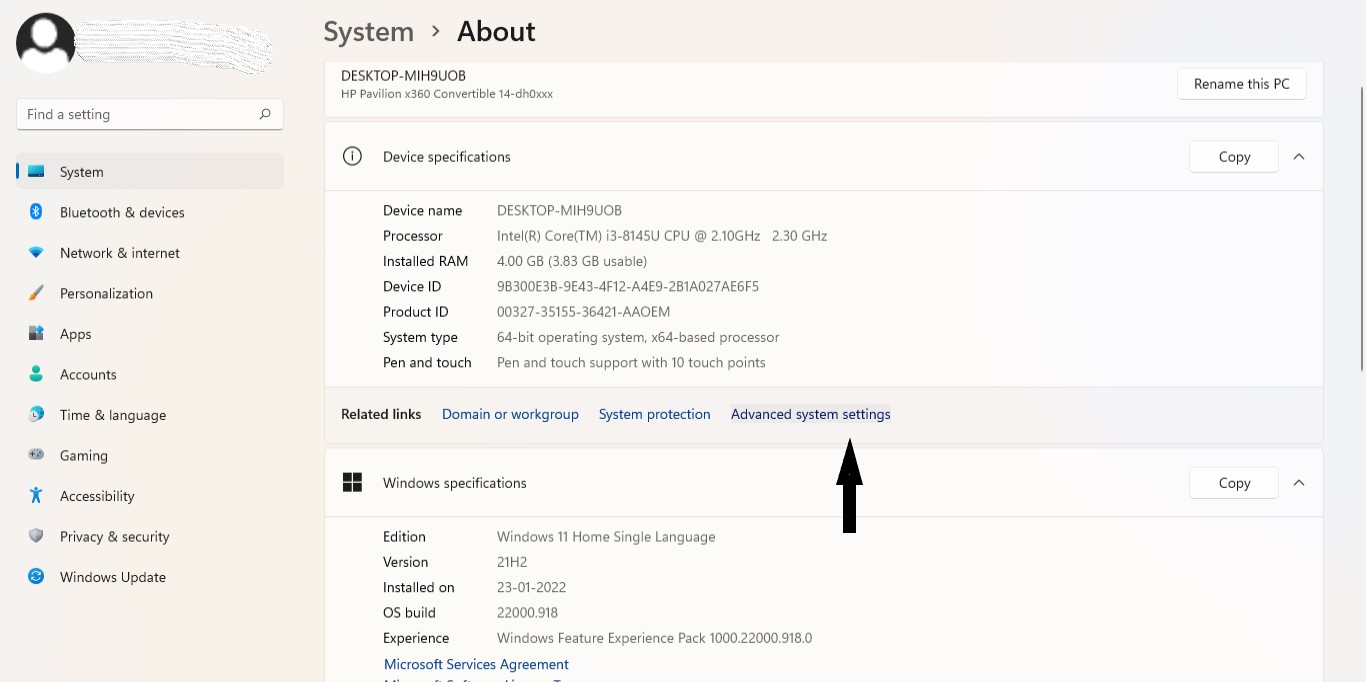Click the Accounts person icon
Screen dimensions: 1366x682
tap(36, 374)
